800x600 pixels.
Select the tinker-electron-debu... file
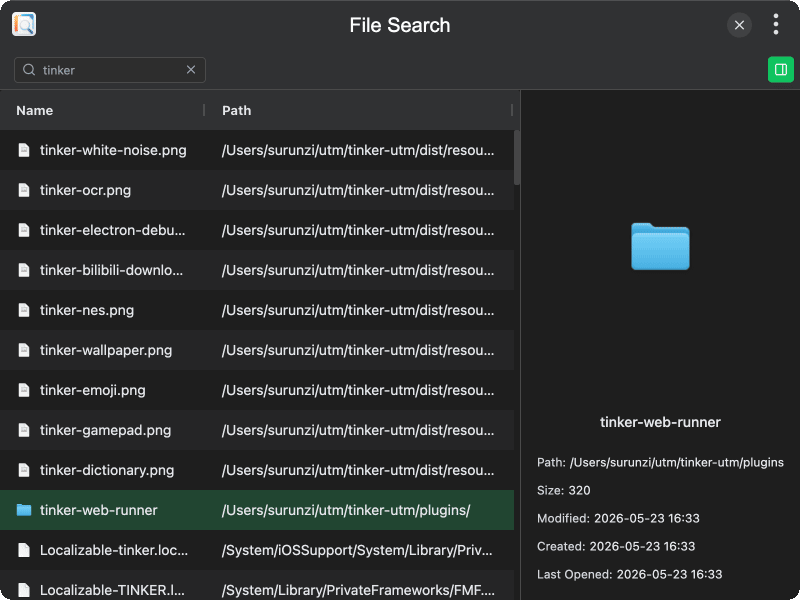[x=257, y=230]
